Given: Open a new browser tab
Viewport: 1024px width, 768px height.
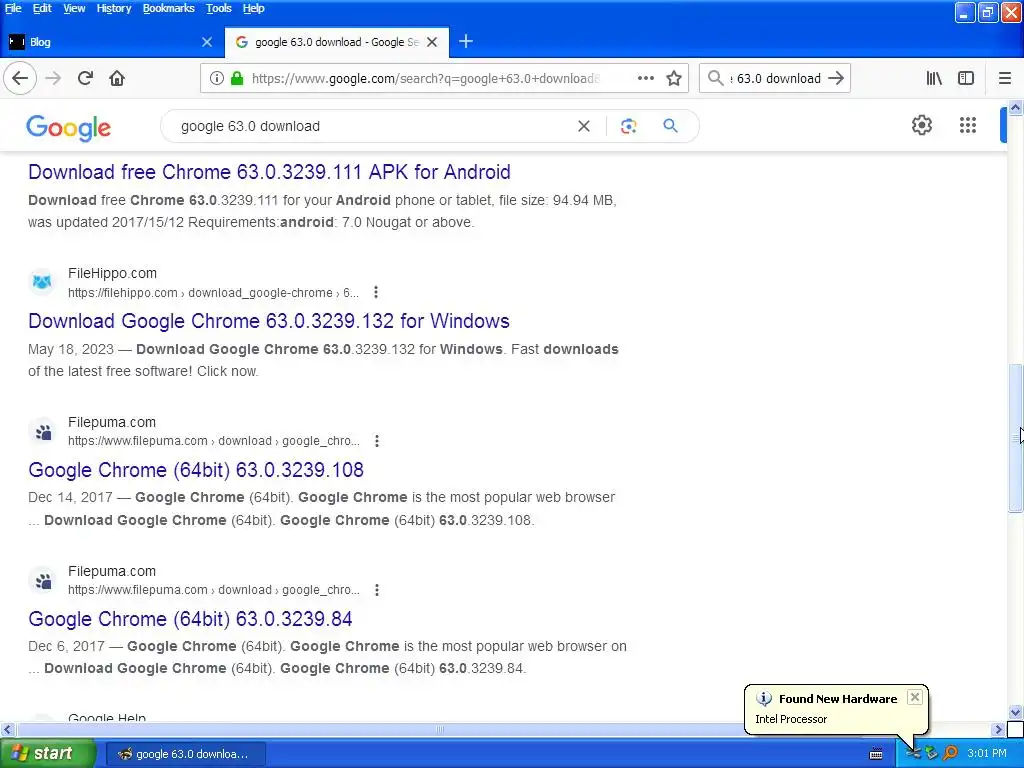Looking at the screenshot, I should [466, 42].
